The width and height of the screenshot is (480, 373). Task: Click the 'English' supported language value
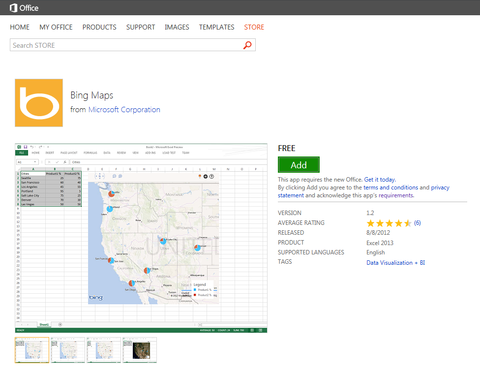click(x=376, y=252)
